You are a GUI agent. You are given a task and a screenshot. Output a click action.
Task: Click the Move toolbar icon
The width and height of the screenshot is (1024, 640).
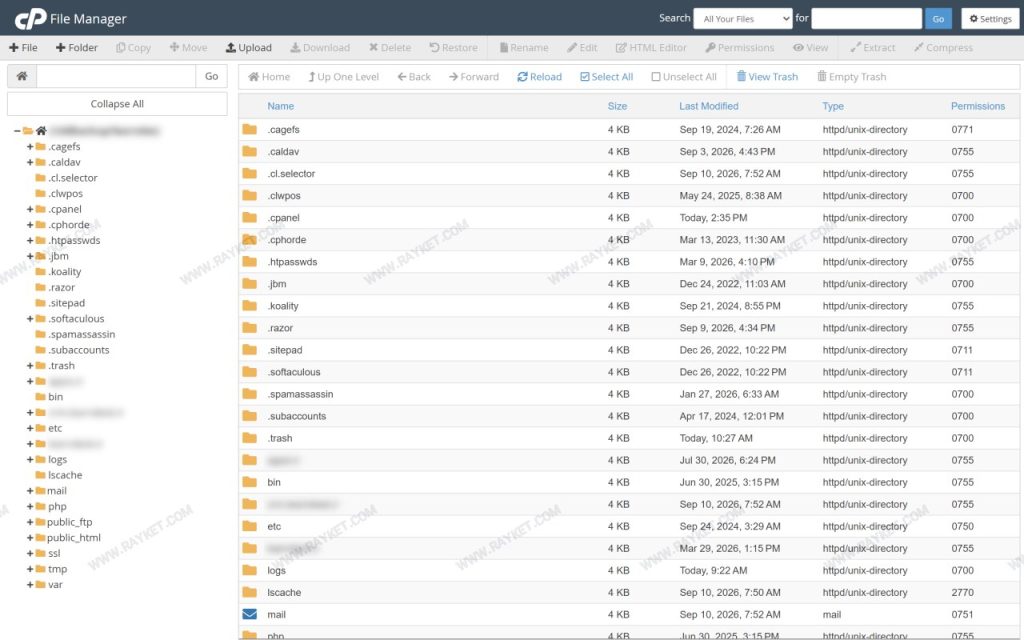coord(188,48)
